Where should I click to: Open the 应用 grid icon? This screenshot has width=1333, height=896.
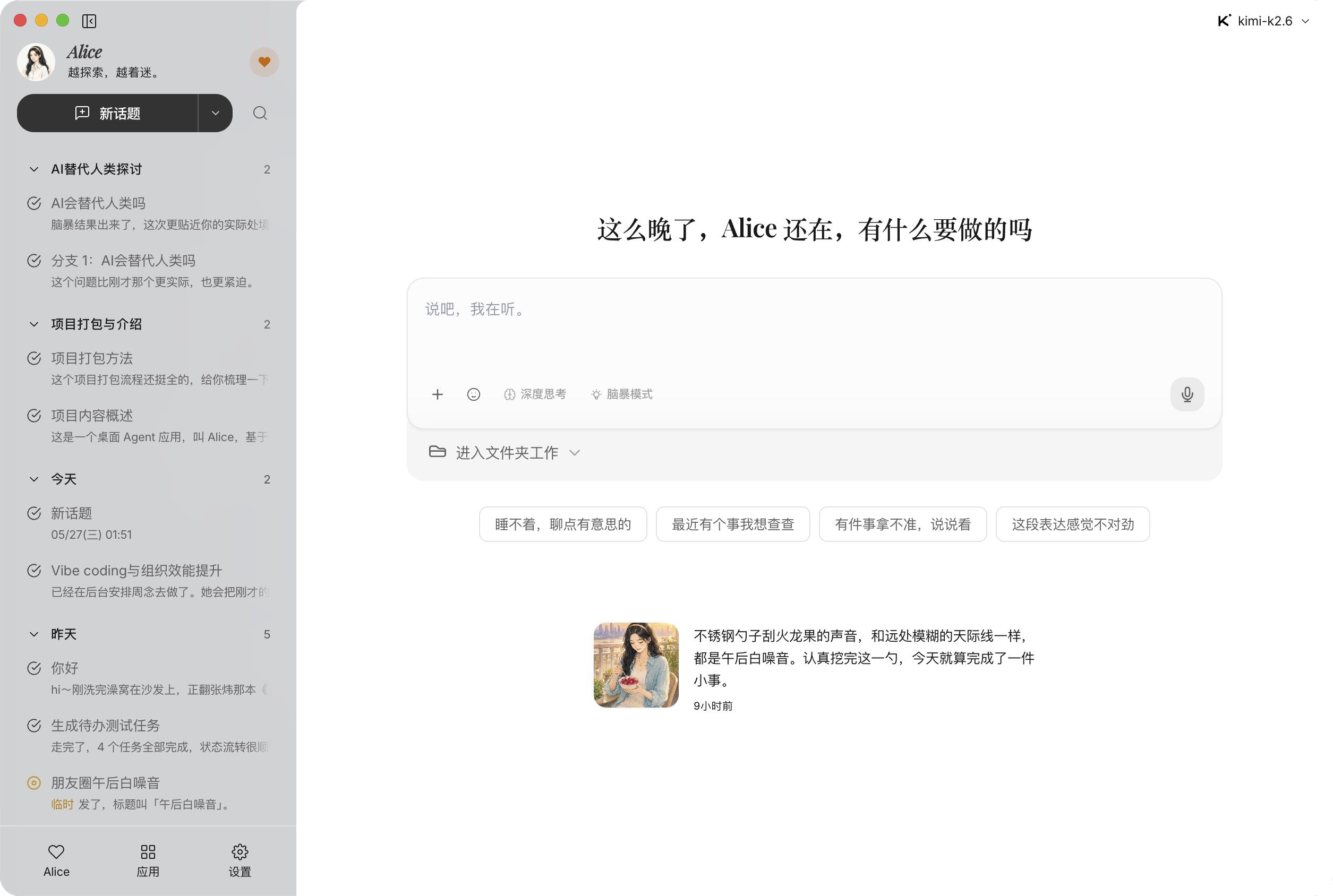point(148,860)
